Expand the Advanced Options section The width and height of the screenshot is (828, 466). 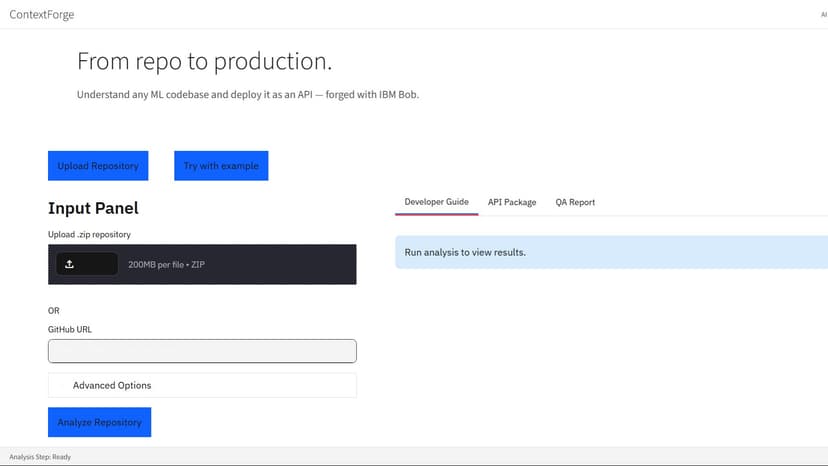(x=202, y=385)
